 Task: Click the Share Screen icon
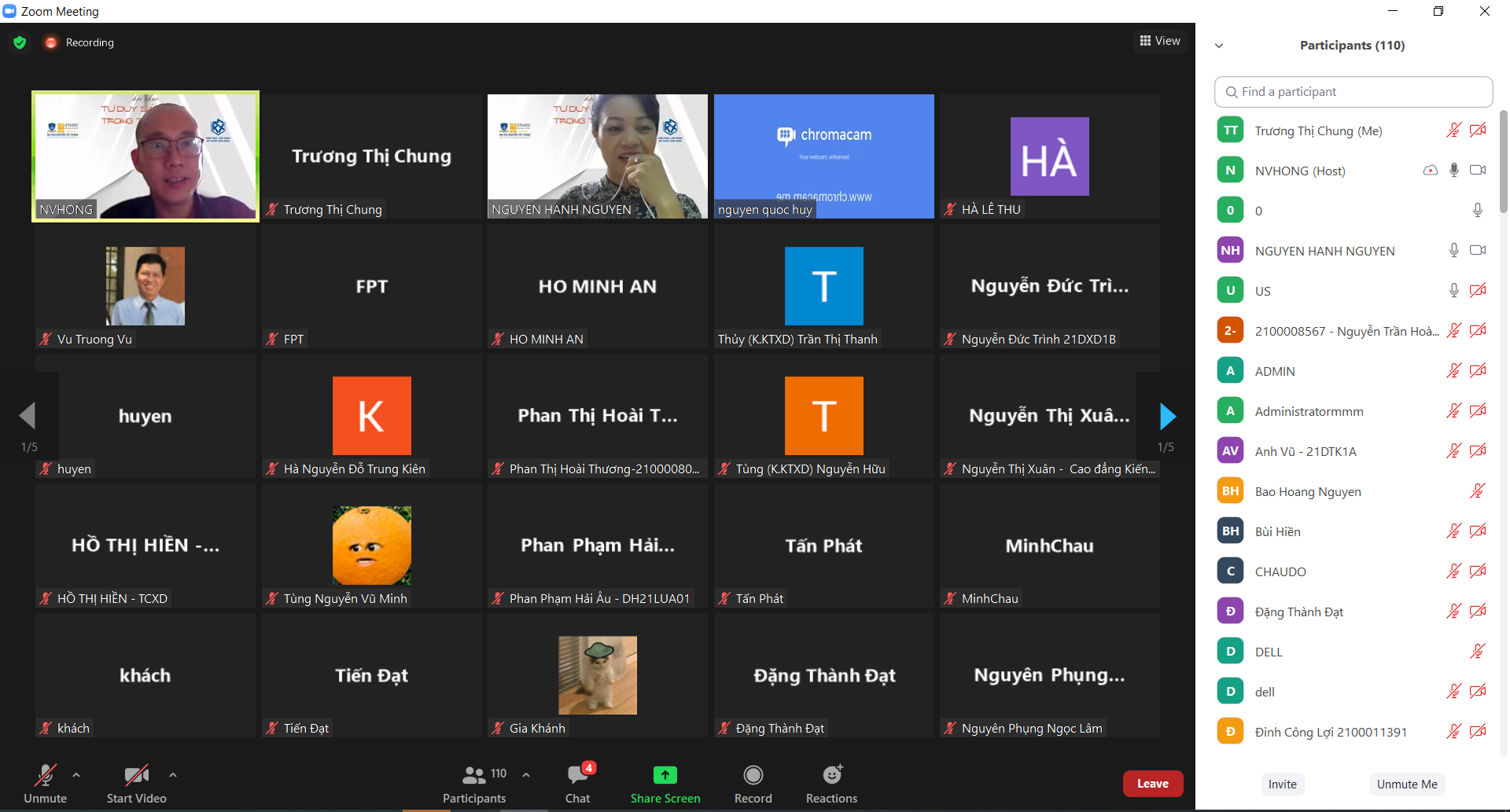[665, 776]
